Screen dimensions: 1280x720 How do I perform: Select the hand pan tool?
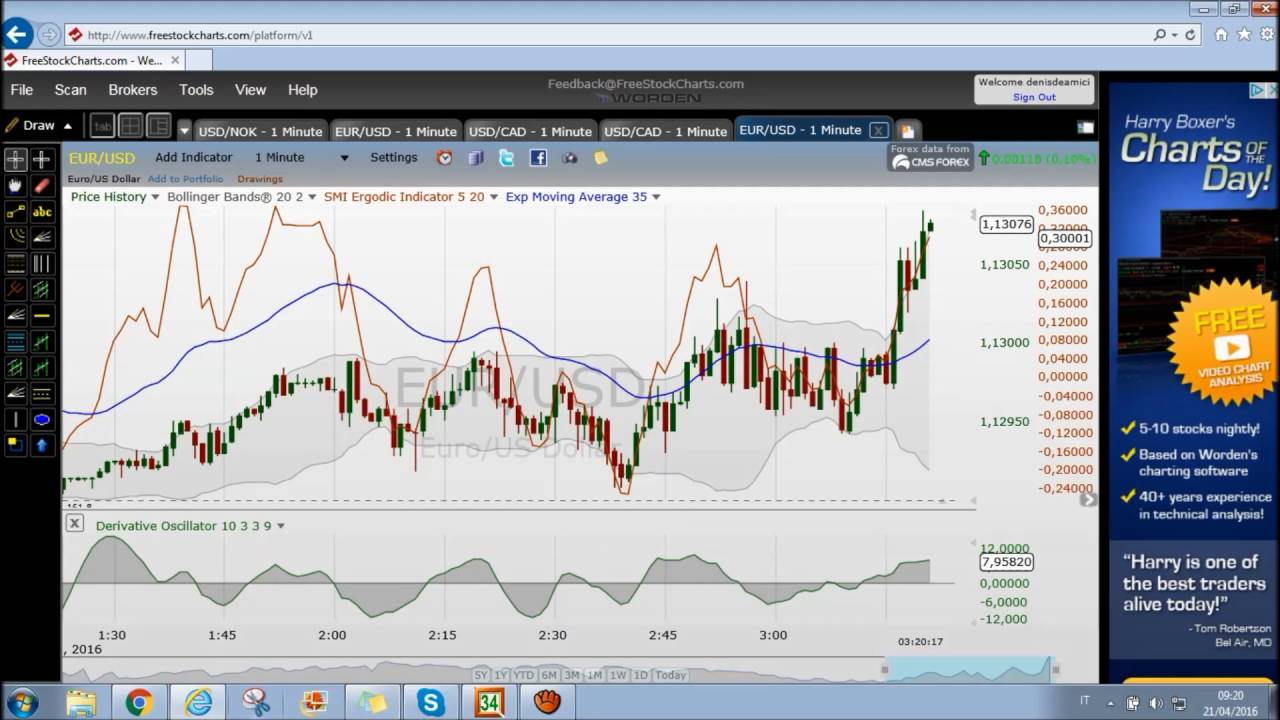[x=16, y=185]
